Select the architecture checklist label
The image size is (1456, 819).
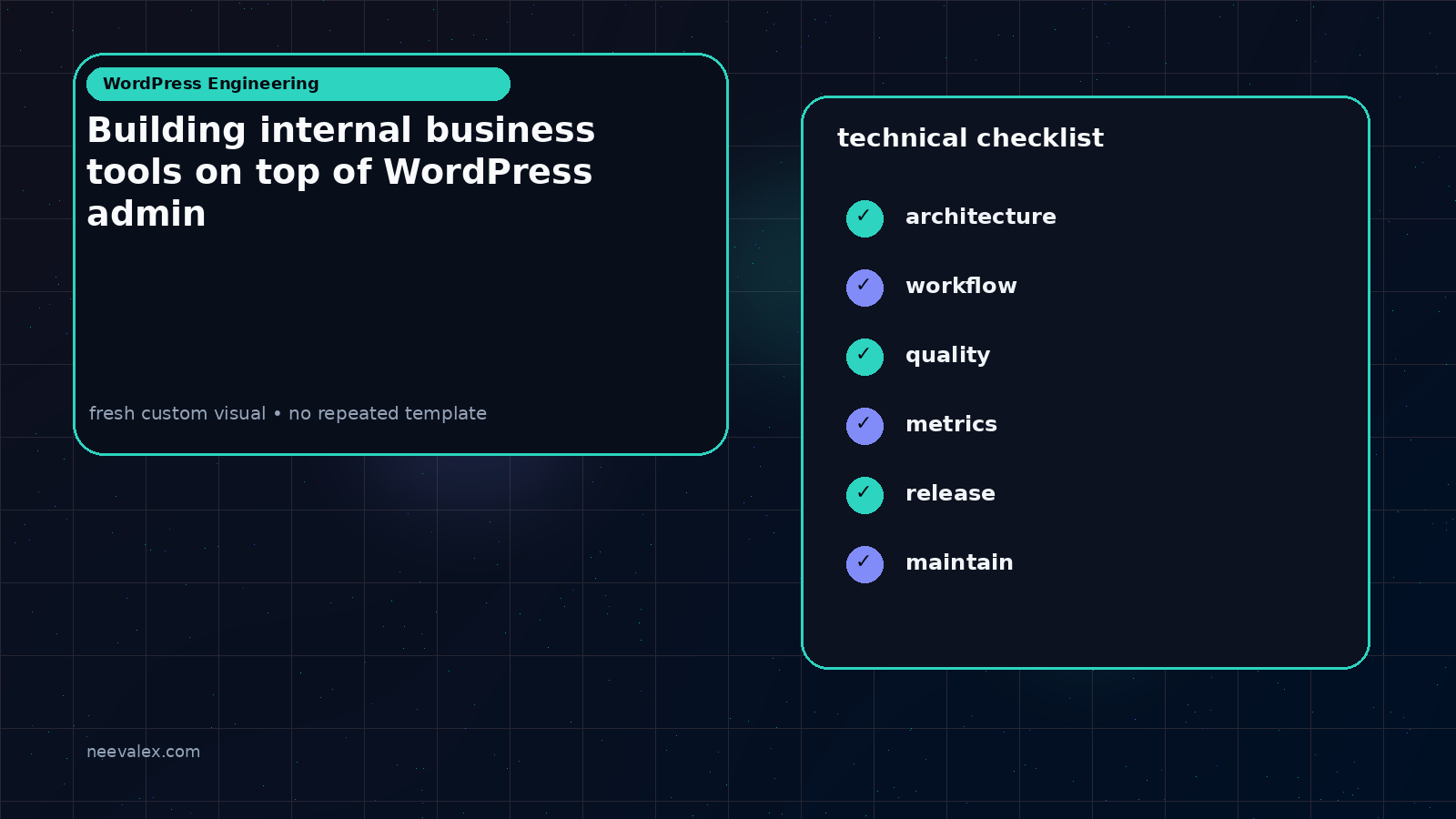click(x=981, y=217)
